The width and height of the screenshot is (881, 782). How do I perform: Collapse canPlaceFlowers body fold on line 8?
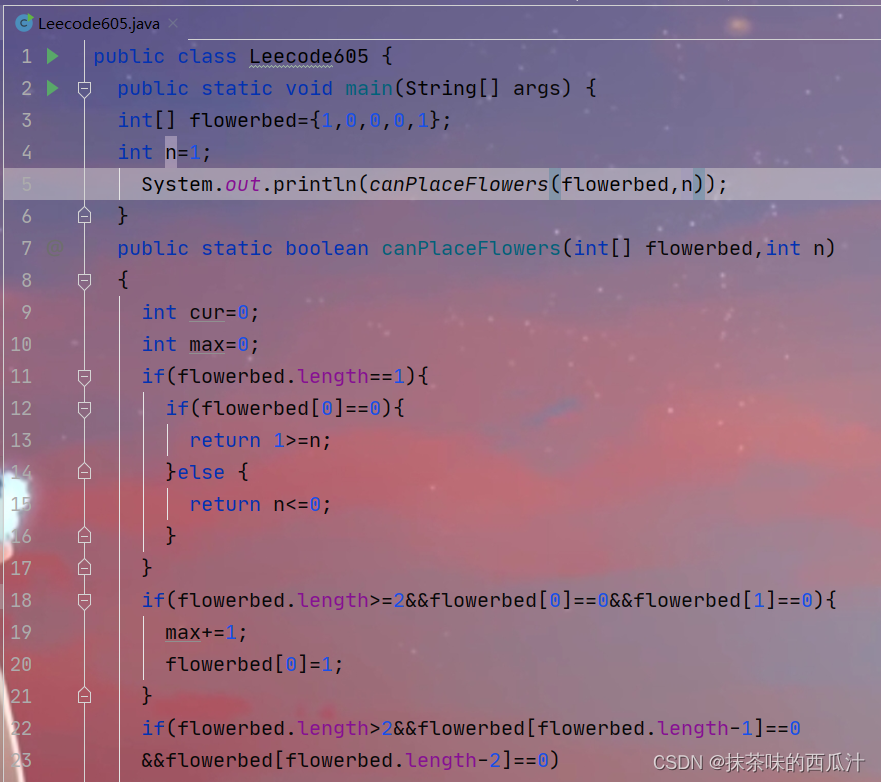point(84,280)
